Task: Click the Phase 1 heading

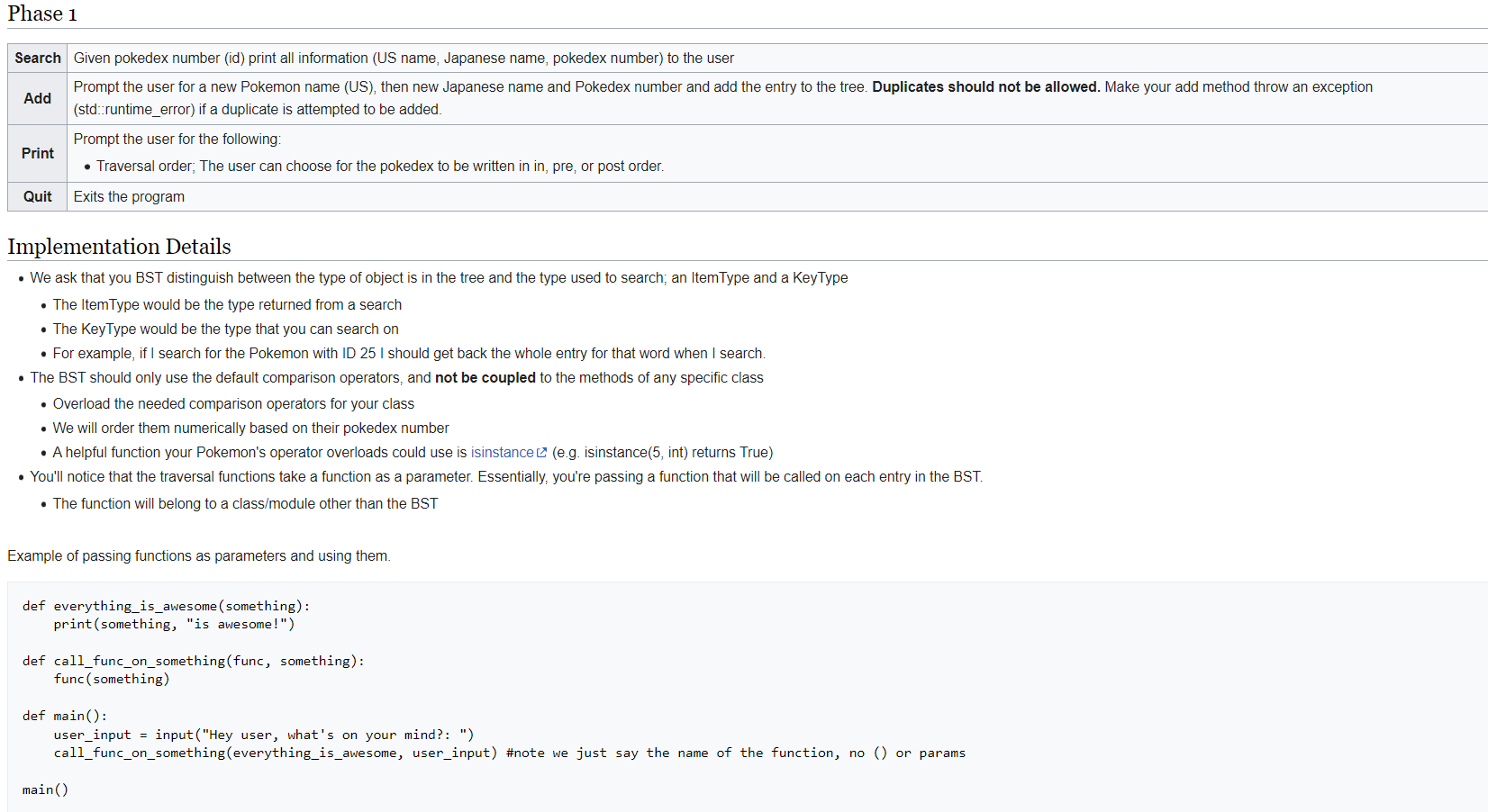Action: (x=41, y=14)
